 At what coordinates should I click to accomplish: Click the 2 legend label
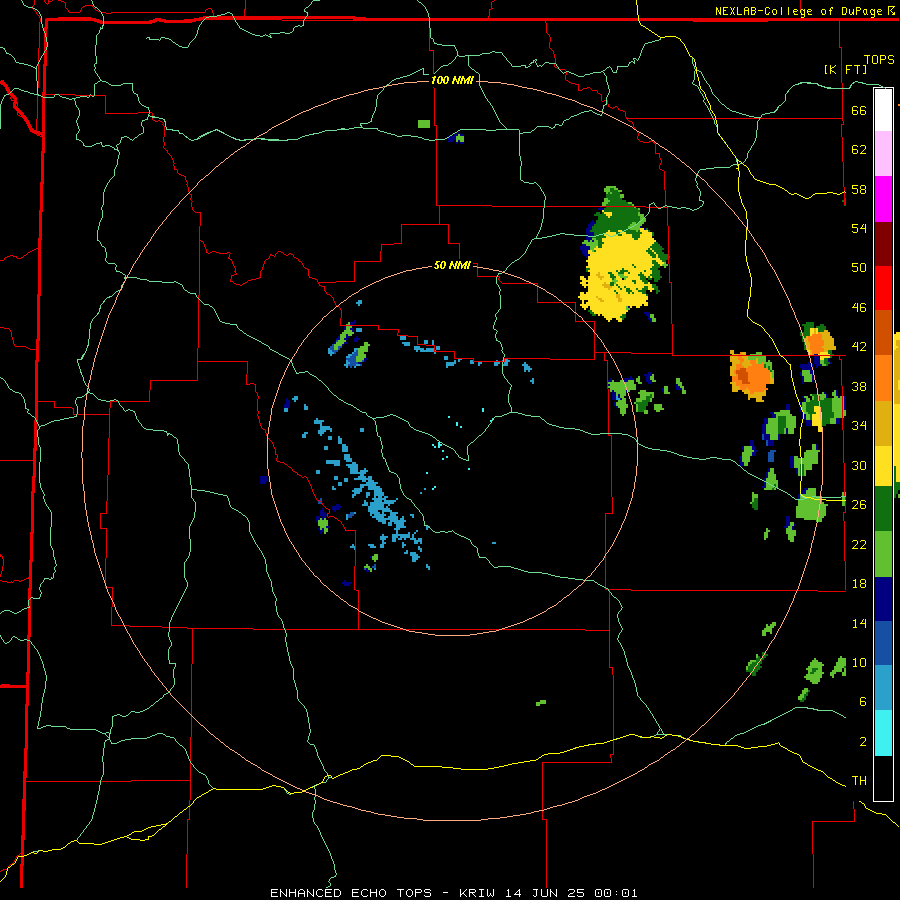(863, 742)
